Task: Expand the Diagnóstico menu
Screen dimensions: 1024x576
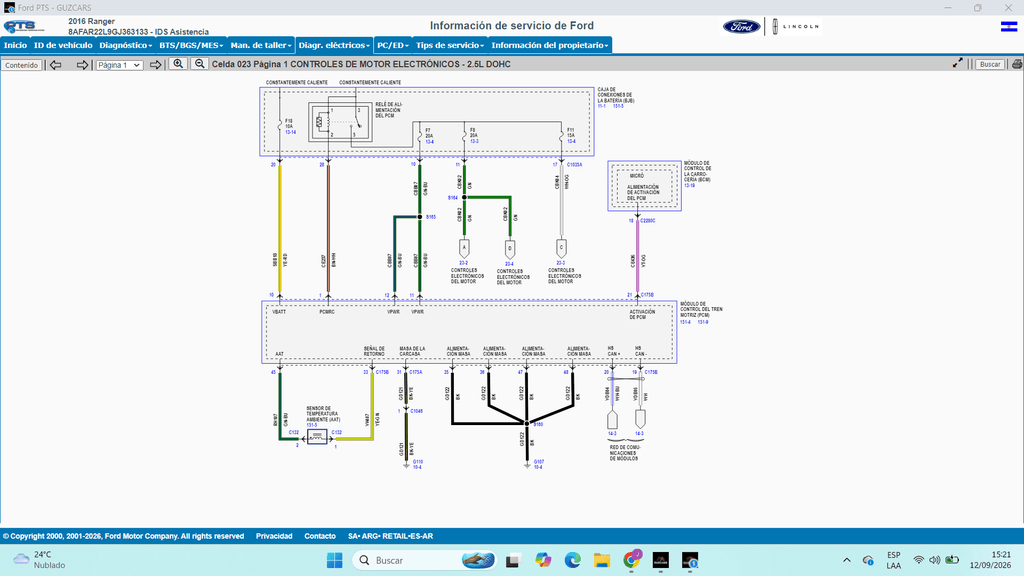Action: pyautogui.click(x=125, y=45)
